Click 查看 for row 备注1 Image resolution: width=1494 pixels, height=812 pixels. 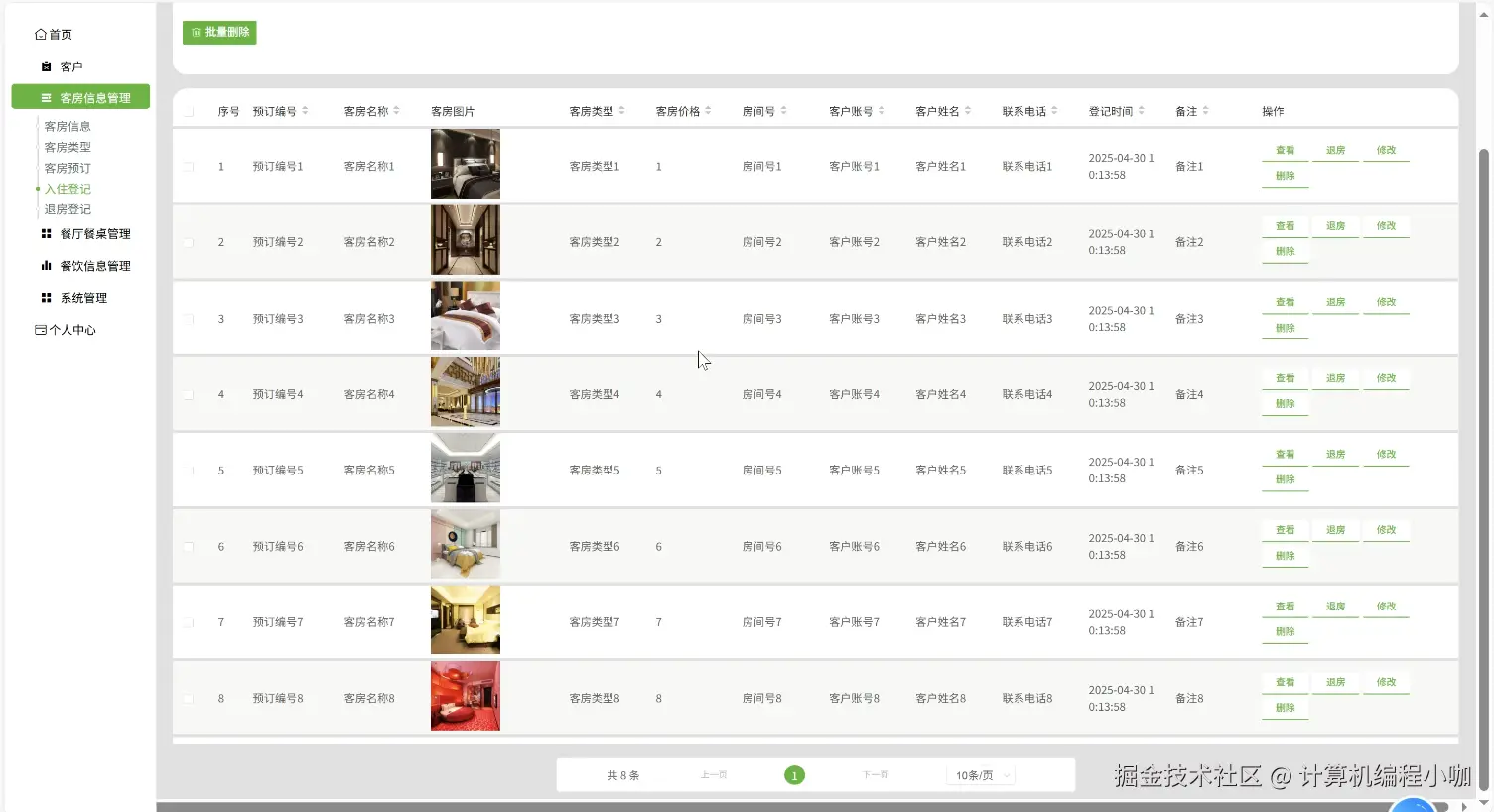[1285, 151]
